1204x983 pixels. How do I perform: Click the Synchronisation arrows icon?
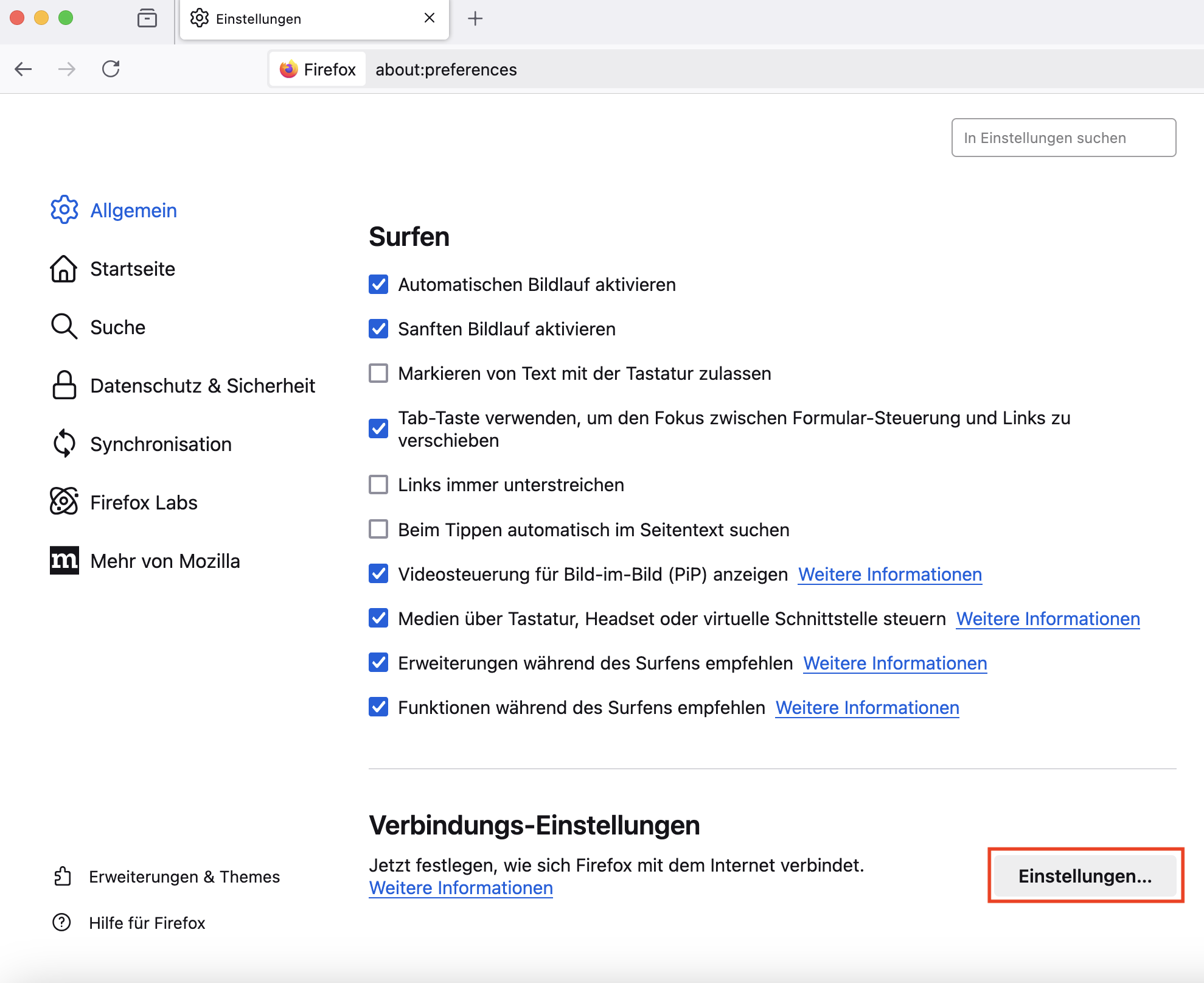[64, 444]
